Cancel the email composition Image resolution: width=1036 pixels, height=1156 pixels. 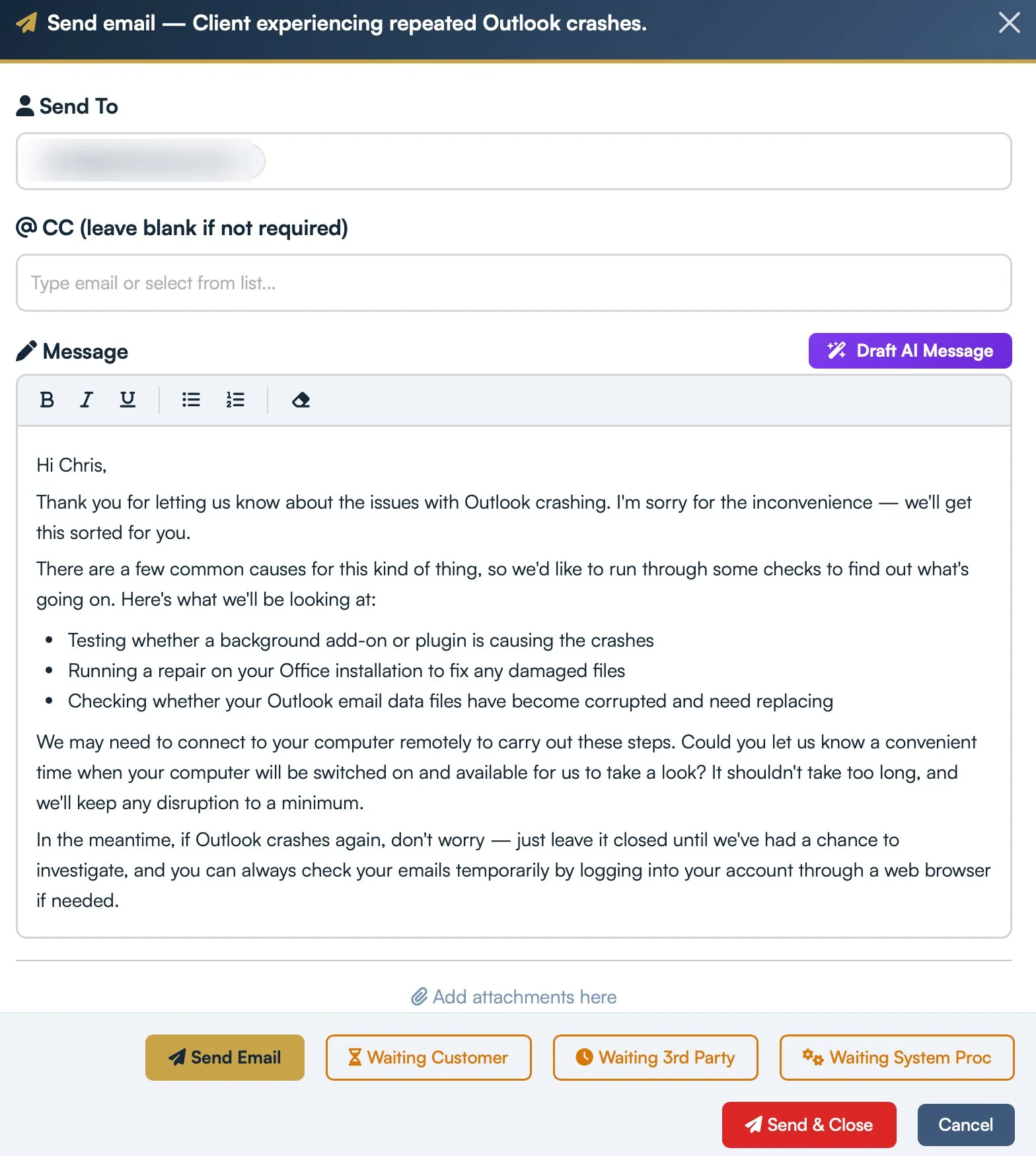965,1124
